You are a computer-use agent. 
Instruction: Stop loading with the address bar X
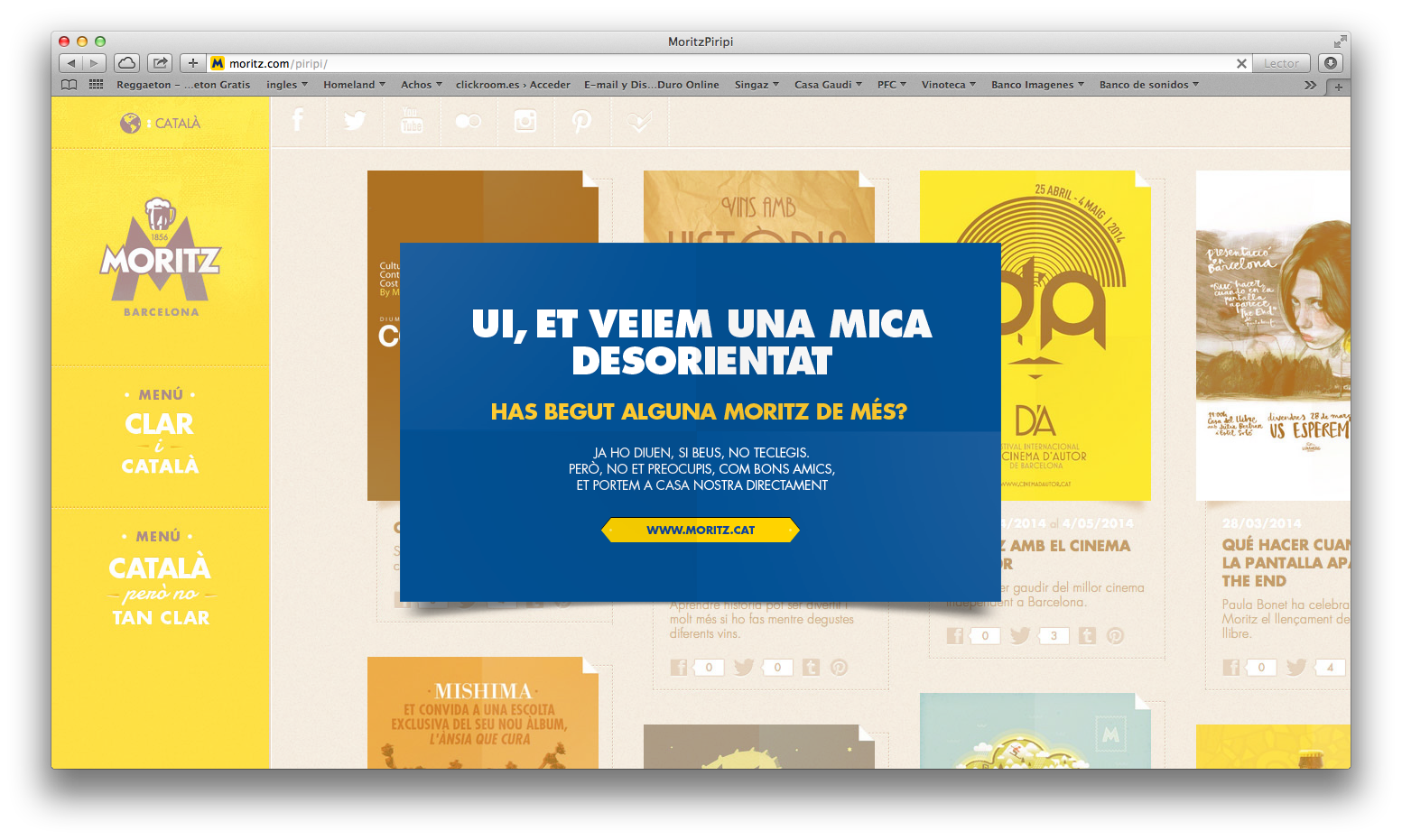pos(1241,63)
